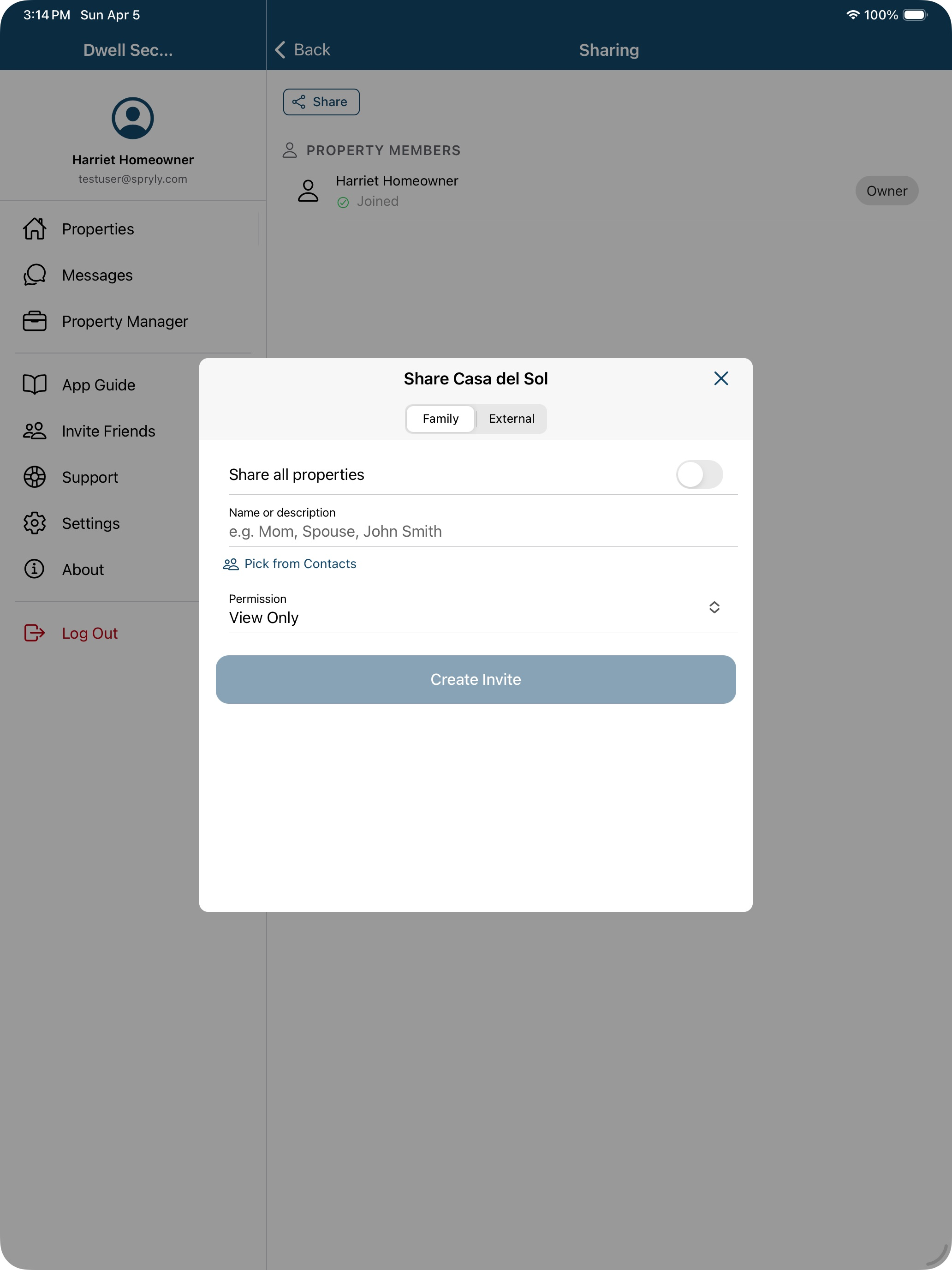Click the Wi-Fi status icon
This screenshot has width=952, height=1270.
click(853, 15)
